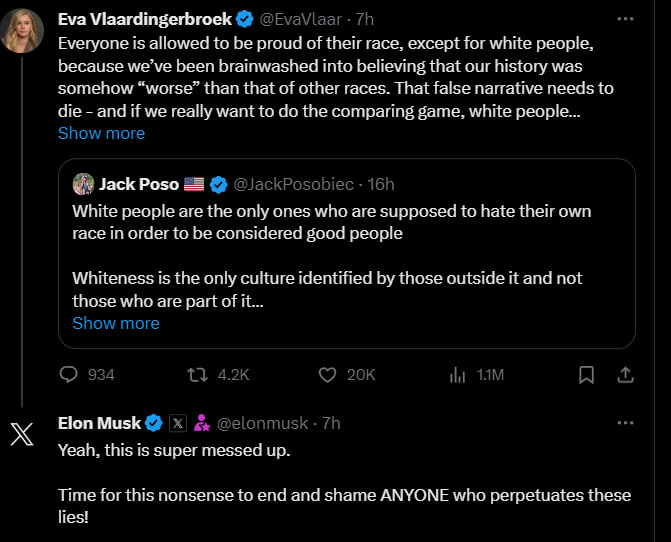Viewport: 671px width, 542px height.
Task: Repost the tweet with 4.2K reposts
Action: click(197, 375)
